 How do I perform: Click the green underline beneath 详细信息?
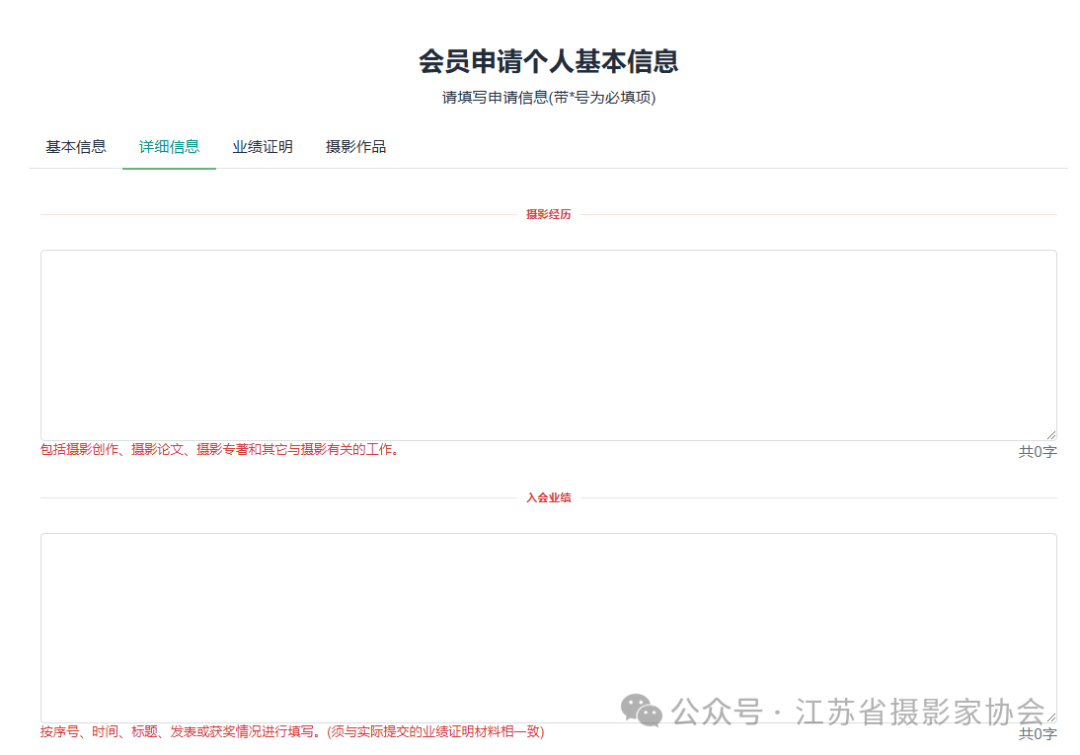tap(169, 168)
